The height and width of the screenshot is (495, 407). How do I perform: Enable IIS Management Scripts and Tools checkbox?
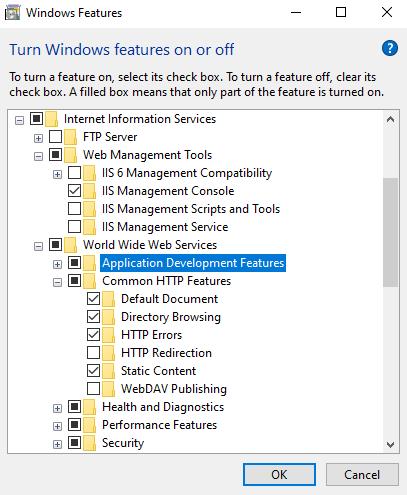pos(74,208)
